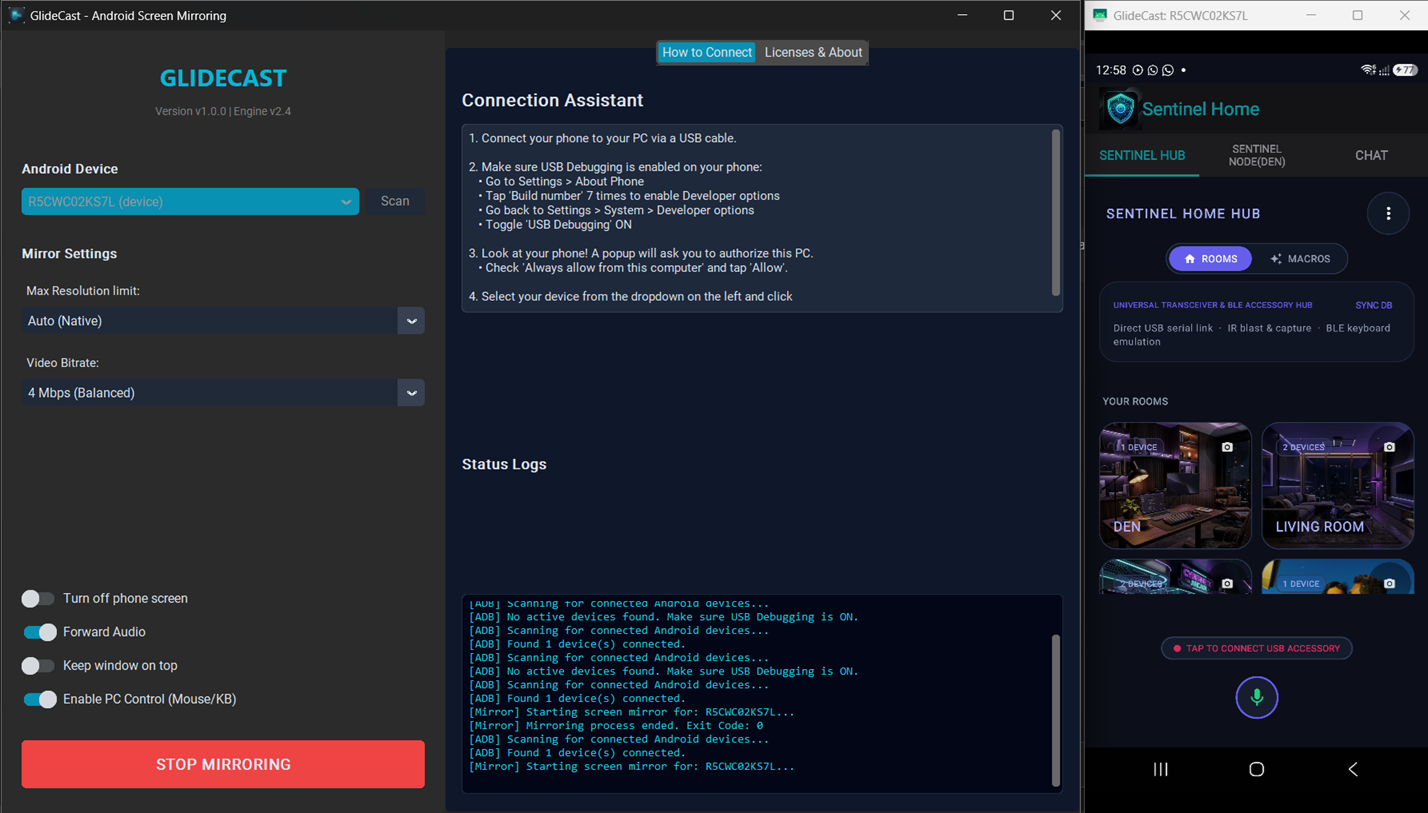
Task: Maximize the GlideCast mirror window
Action: (x=1357, y=15)
